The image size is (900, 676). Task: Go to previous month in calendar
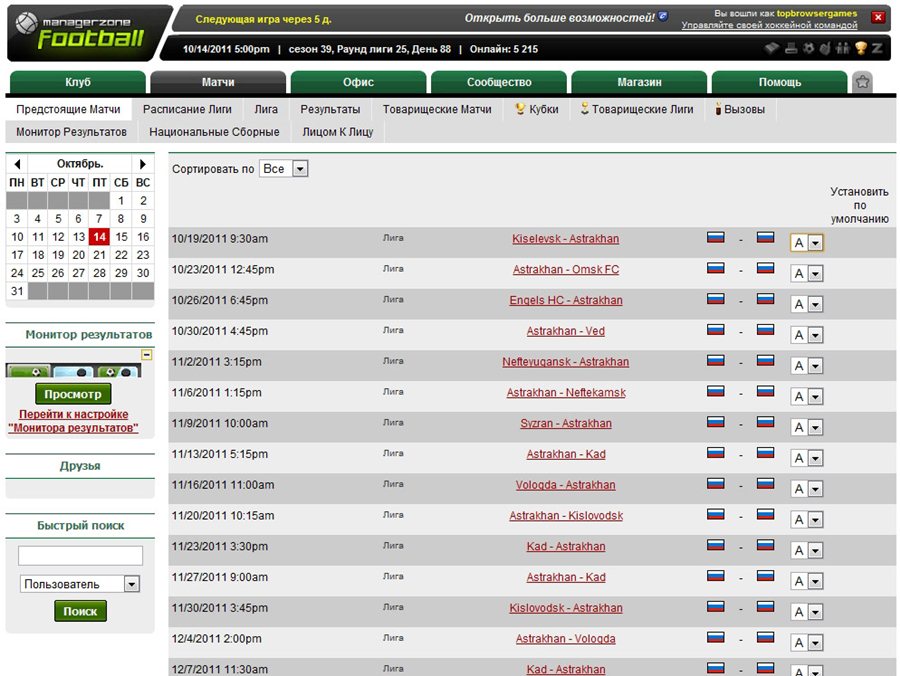pos(17,164)
